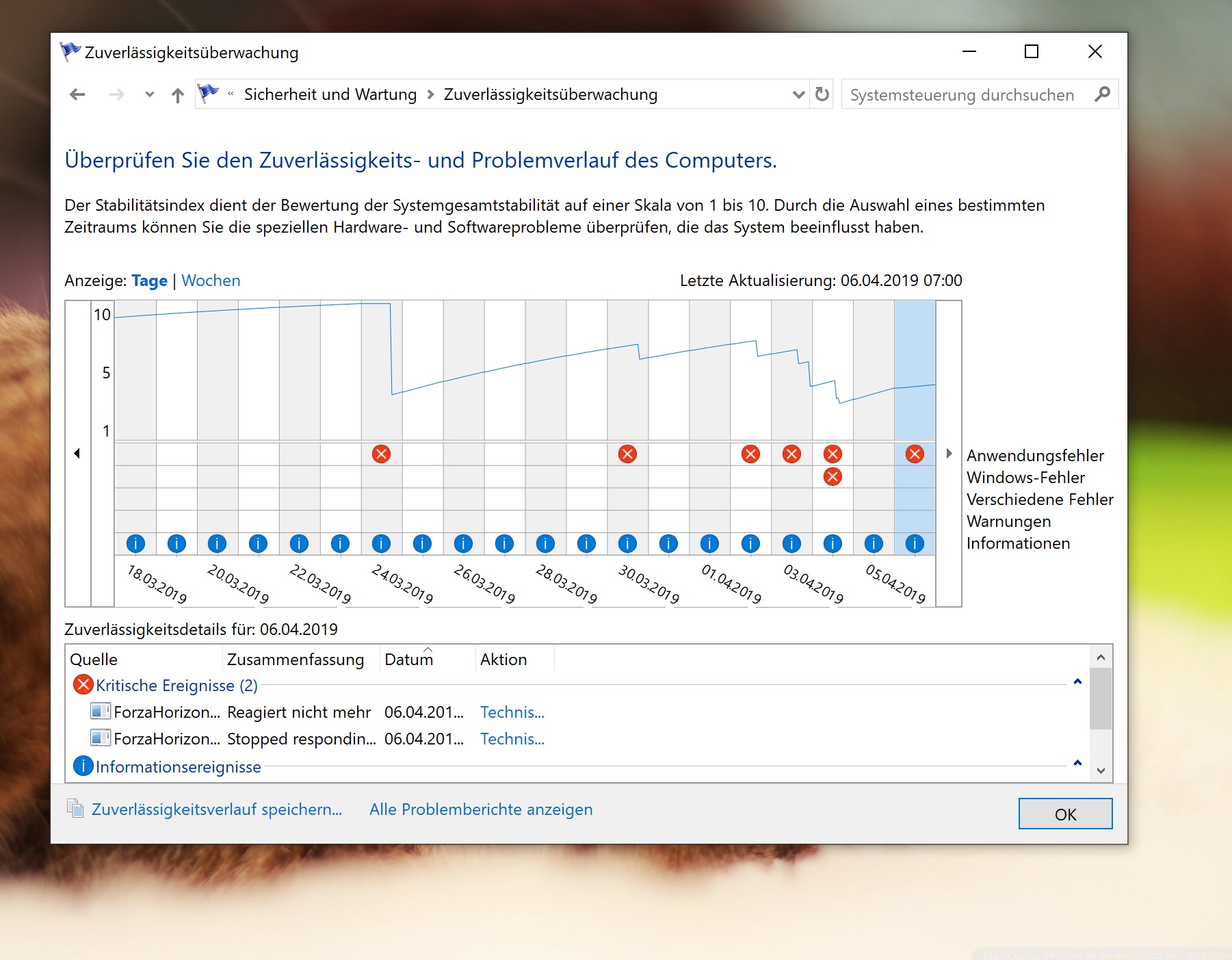
Task: Click the details list scroll-up arrow
Action: tap(1101, 658)
